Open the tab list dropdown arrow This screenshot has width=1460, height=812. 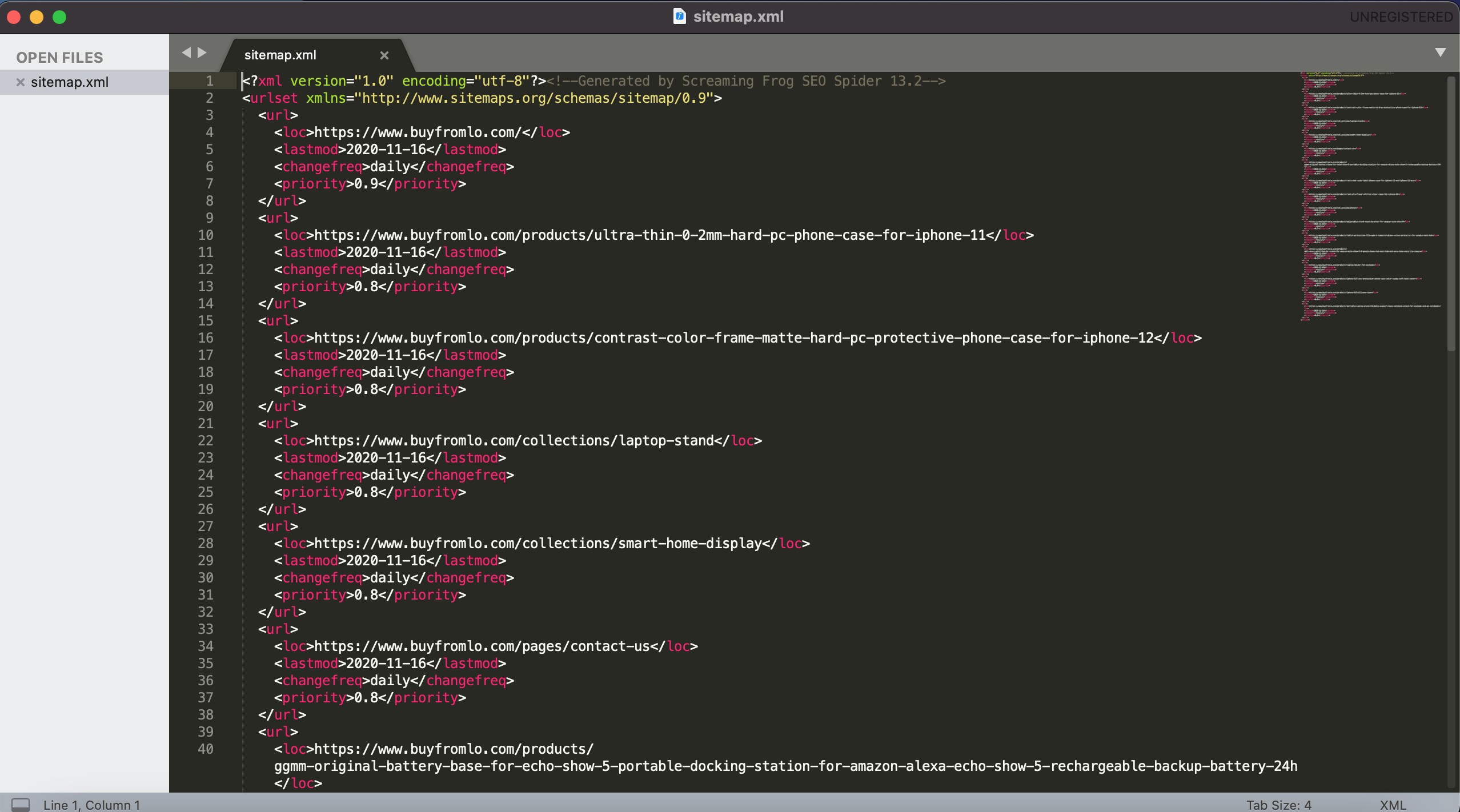1441,53
